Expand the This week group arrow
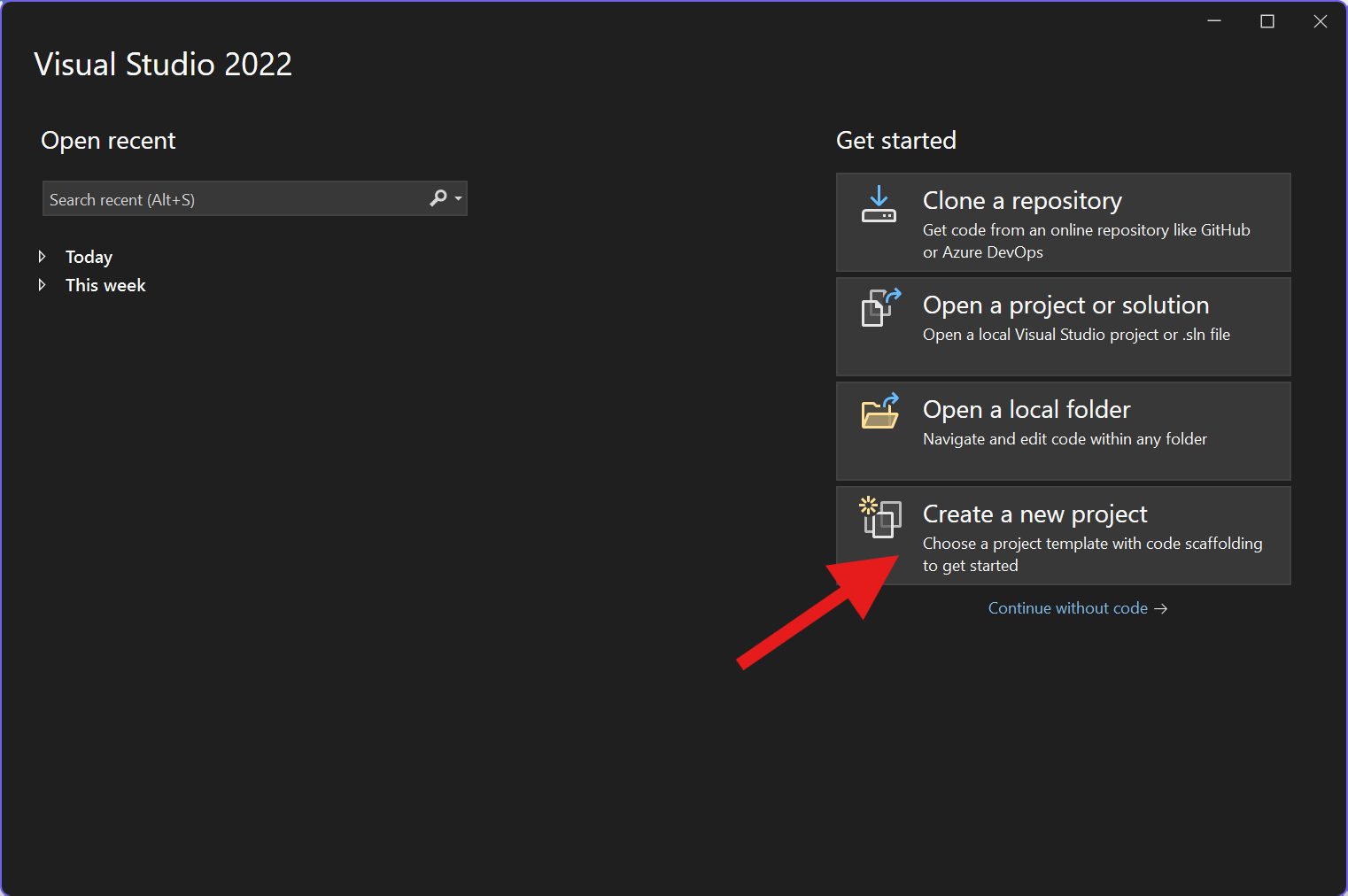 point(42,285)
